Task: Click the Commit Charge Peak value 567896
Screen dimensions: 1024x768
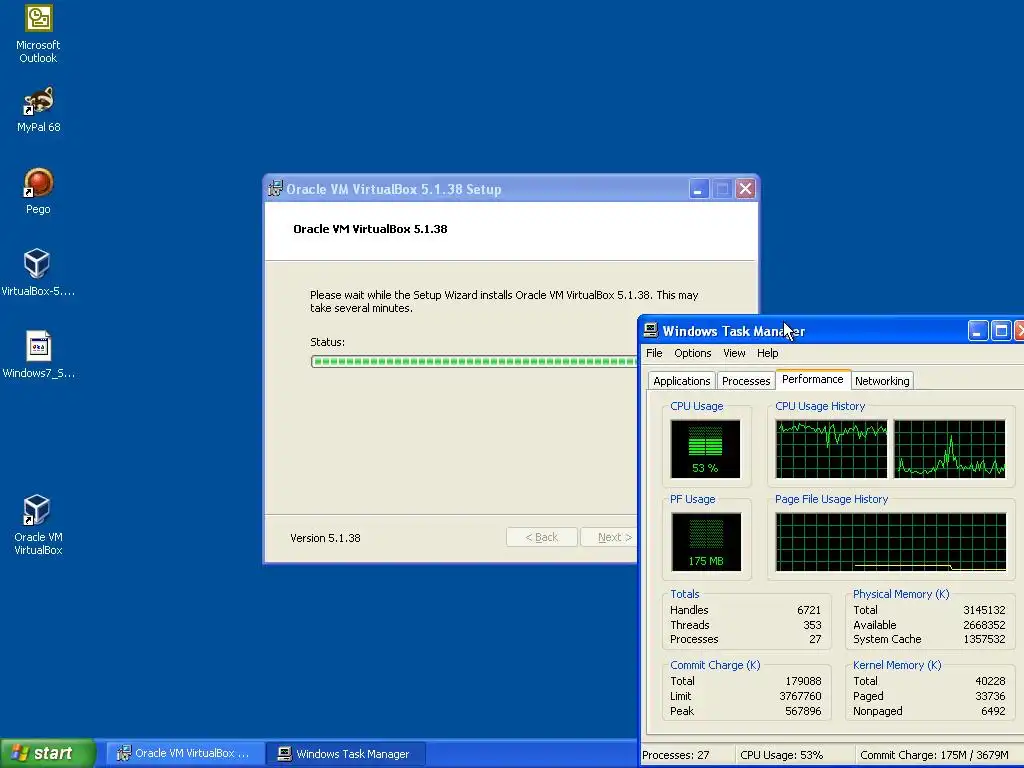Action: tap(803, 711)
